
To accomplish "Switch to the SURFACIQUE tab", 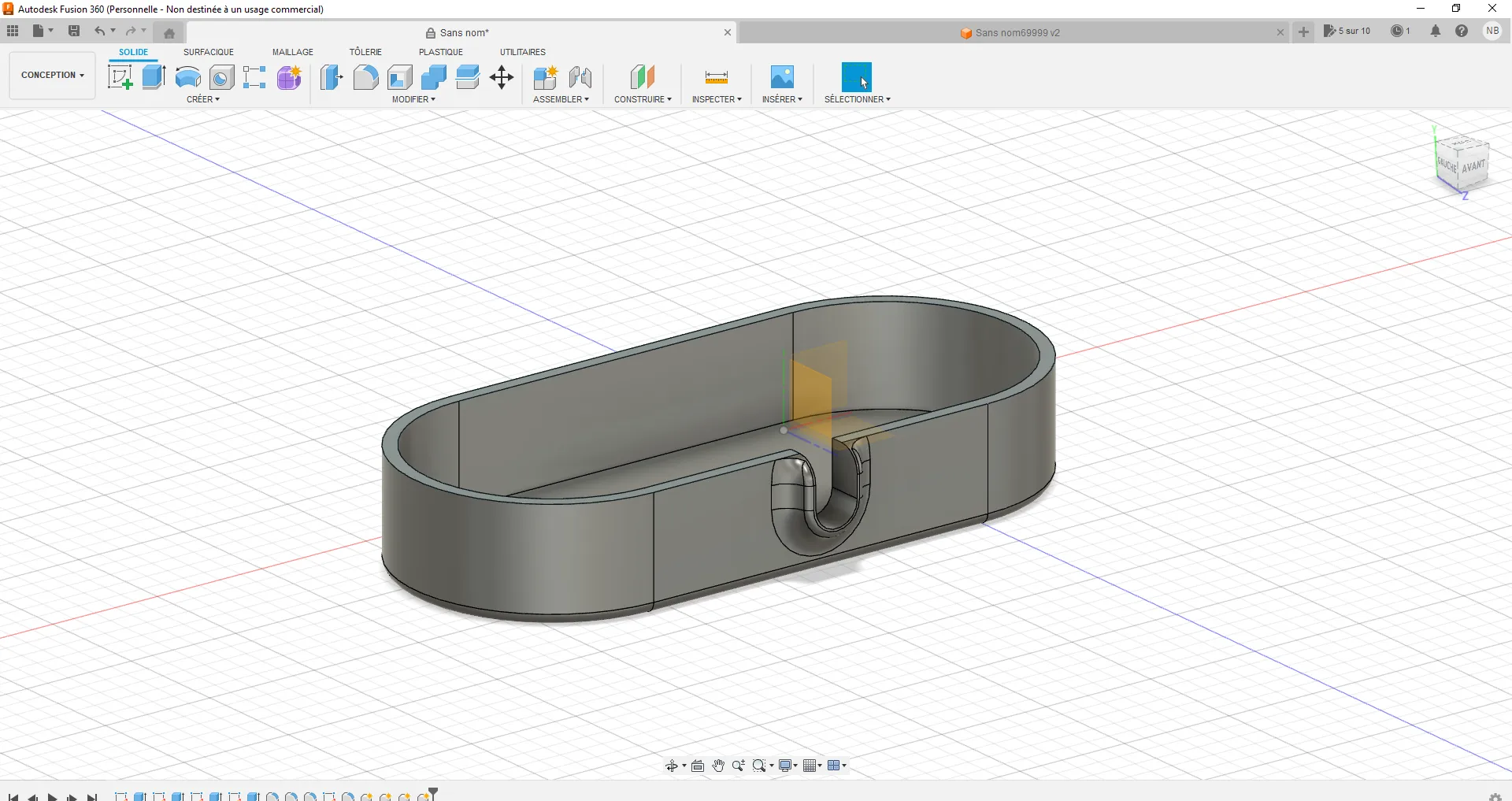I will 209,52.
